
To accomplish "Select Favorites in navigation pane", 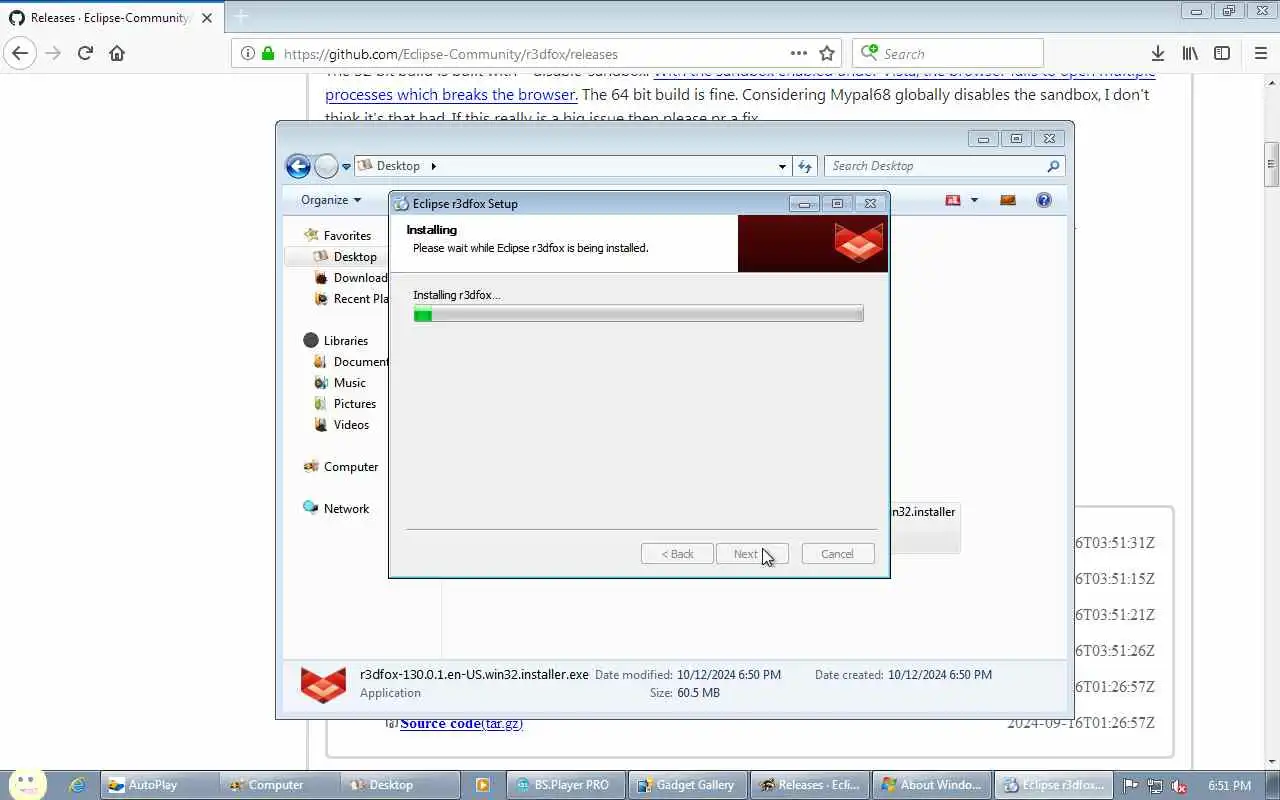I will coord(347,236).
